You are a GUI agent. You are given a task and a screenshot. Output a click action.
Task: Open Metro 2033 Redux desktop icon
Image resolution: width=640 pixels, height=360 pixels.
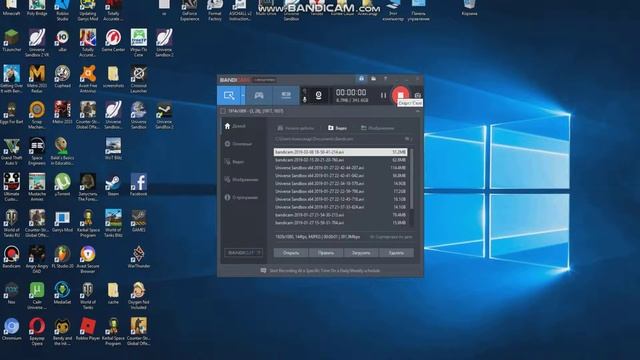[x=37, y=79]
